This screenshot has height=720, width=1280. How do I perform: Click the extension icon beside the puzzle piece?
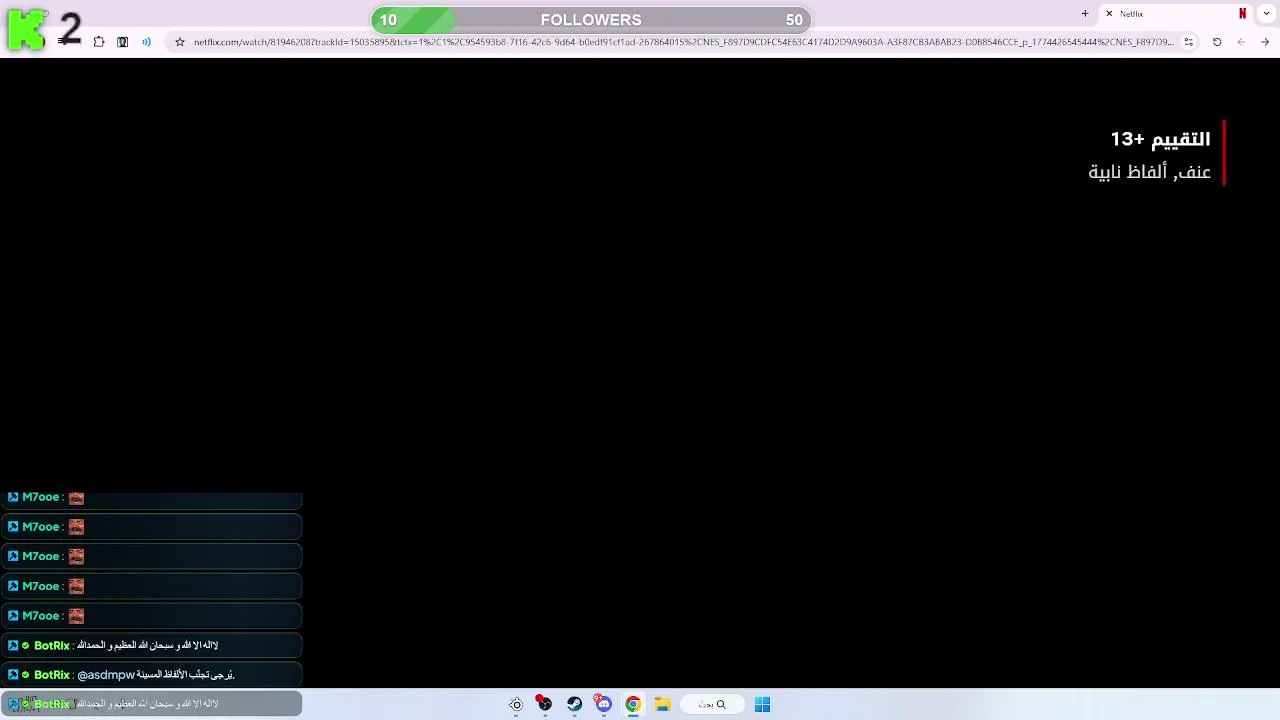122,42
